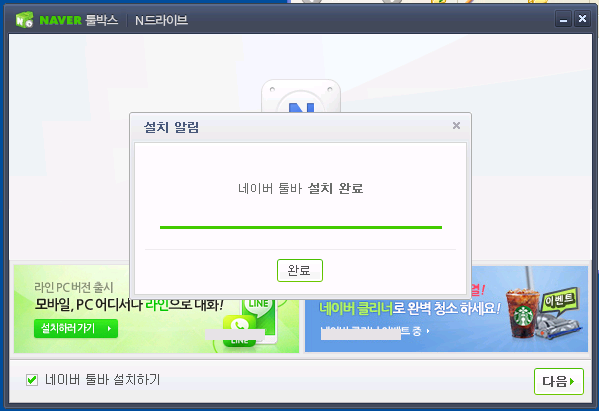Open the 네이버 클리너 event banner
The height and width of the screenshot is (411, 599).
click(x=446, y=309)
